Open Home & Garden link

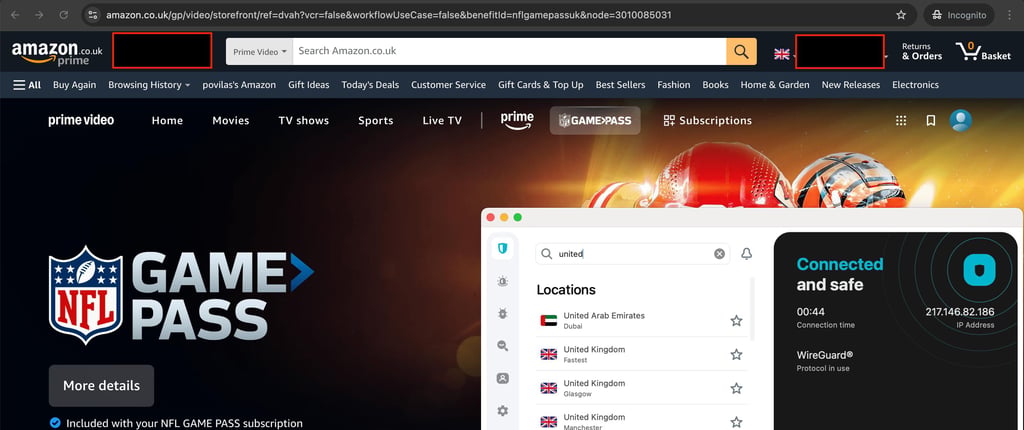[775, 85]
